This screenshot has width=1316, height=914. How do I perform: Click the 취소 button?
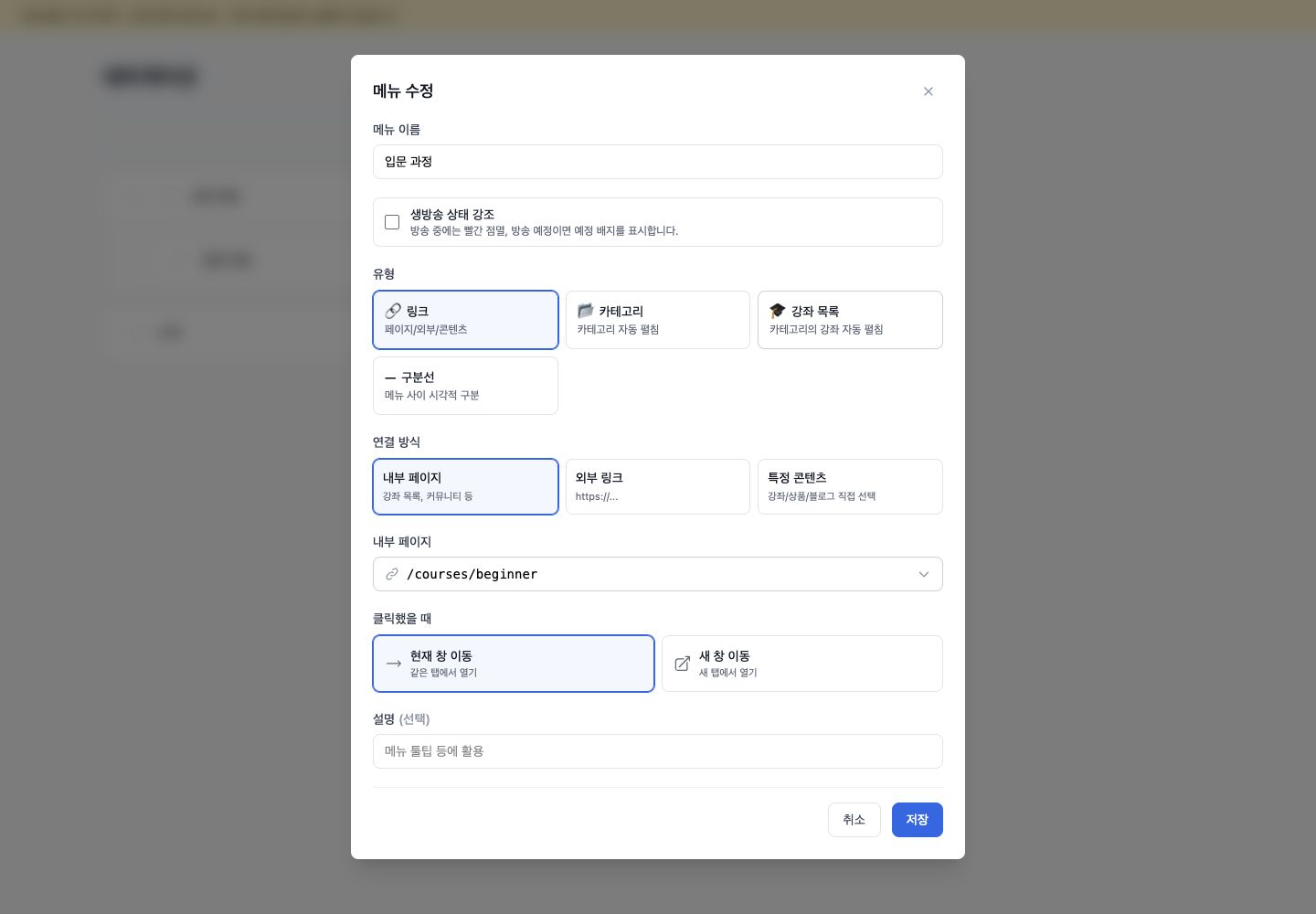854,820
